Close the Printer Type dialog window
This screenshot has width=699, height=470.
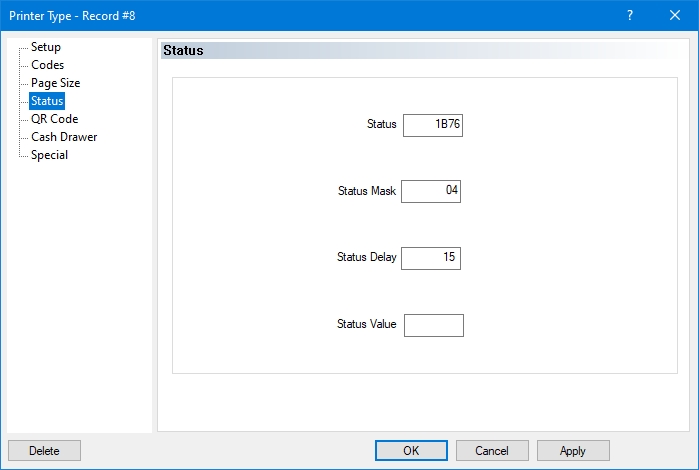pyautogui.click(x=675, y=15)
